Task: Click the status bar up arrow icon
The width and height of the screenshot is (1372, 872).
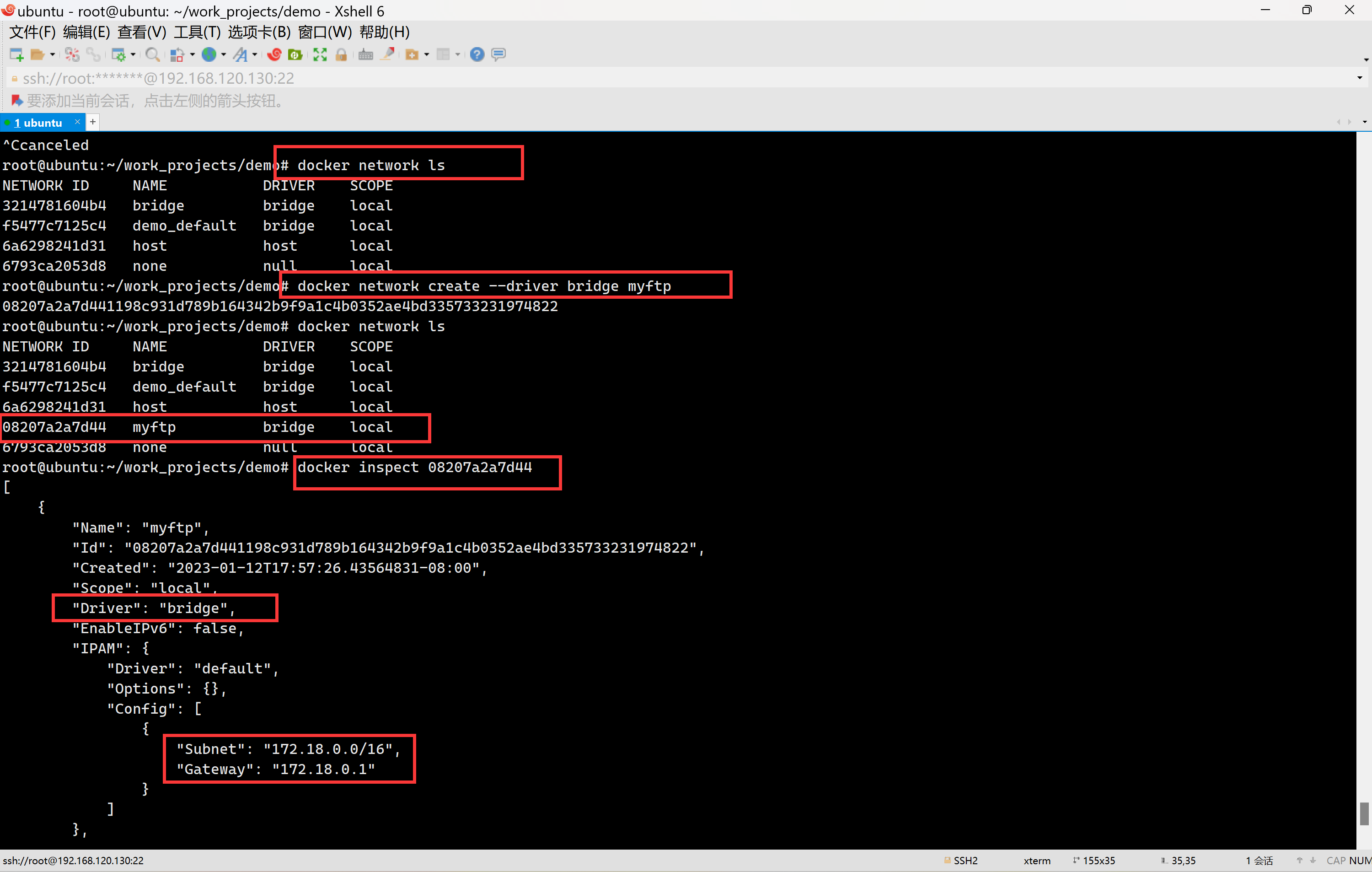Action: pyautogui.click(x=1300, y=861)
